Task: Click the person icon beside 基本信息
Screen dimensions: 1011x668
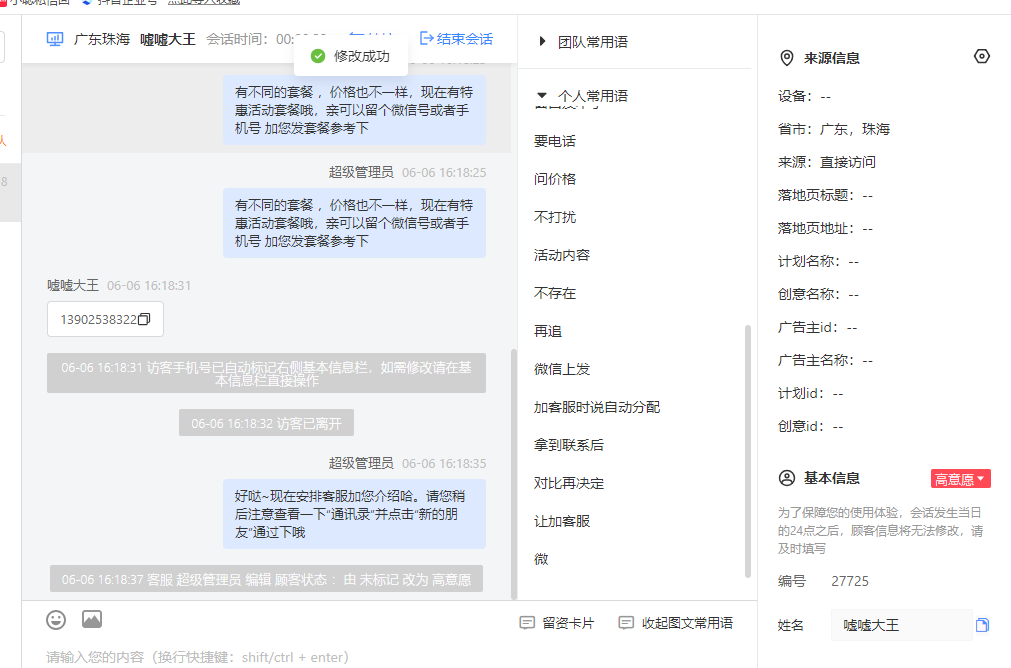Action: (787, 478)
